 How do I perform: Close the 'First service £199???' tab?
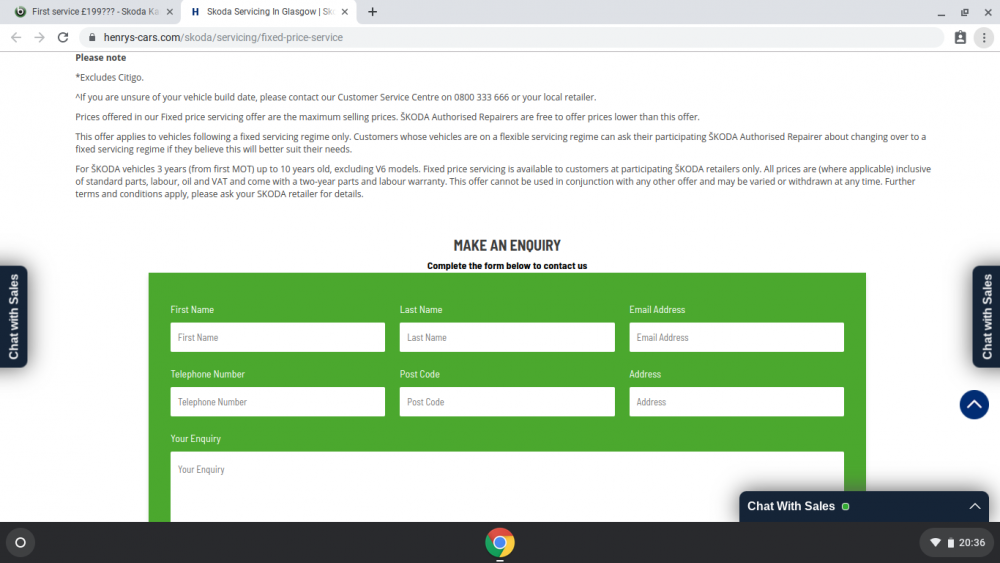coord(170,11)
